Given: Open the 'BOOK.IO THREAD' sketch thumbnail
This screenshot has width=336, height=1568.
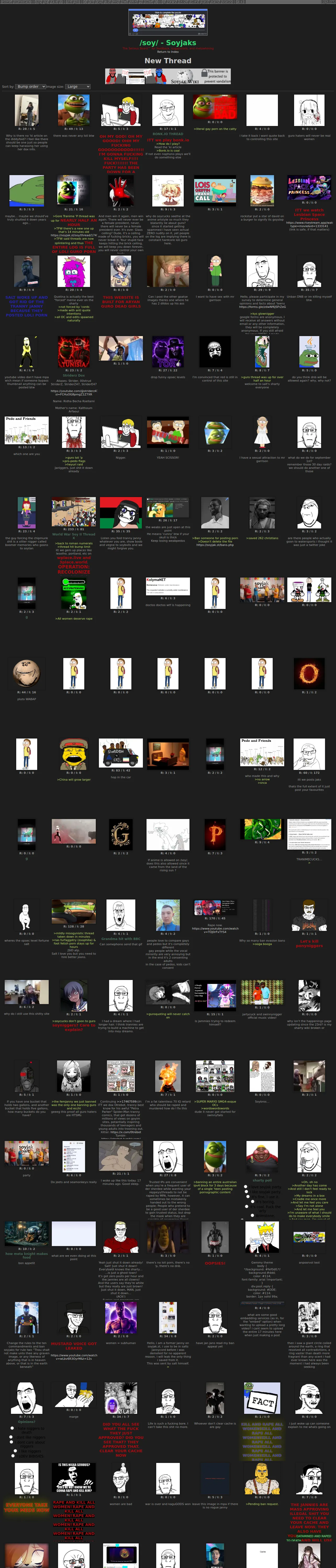Looking at the screenshot, I should pos(168,110).
